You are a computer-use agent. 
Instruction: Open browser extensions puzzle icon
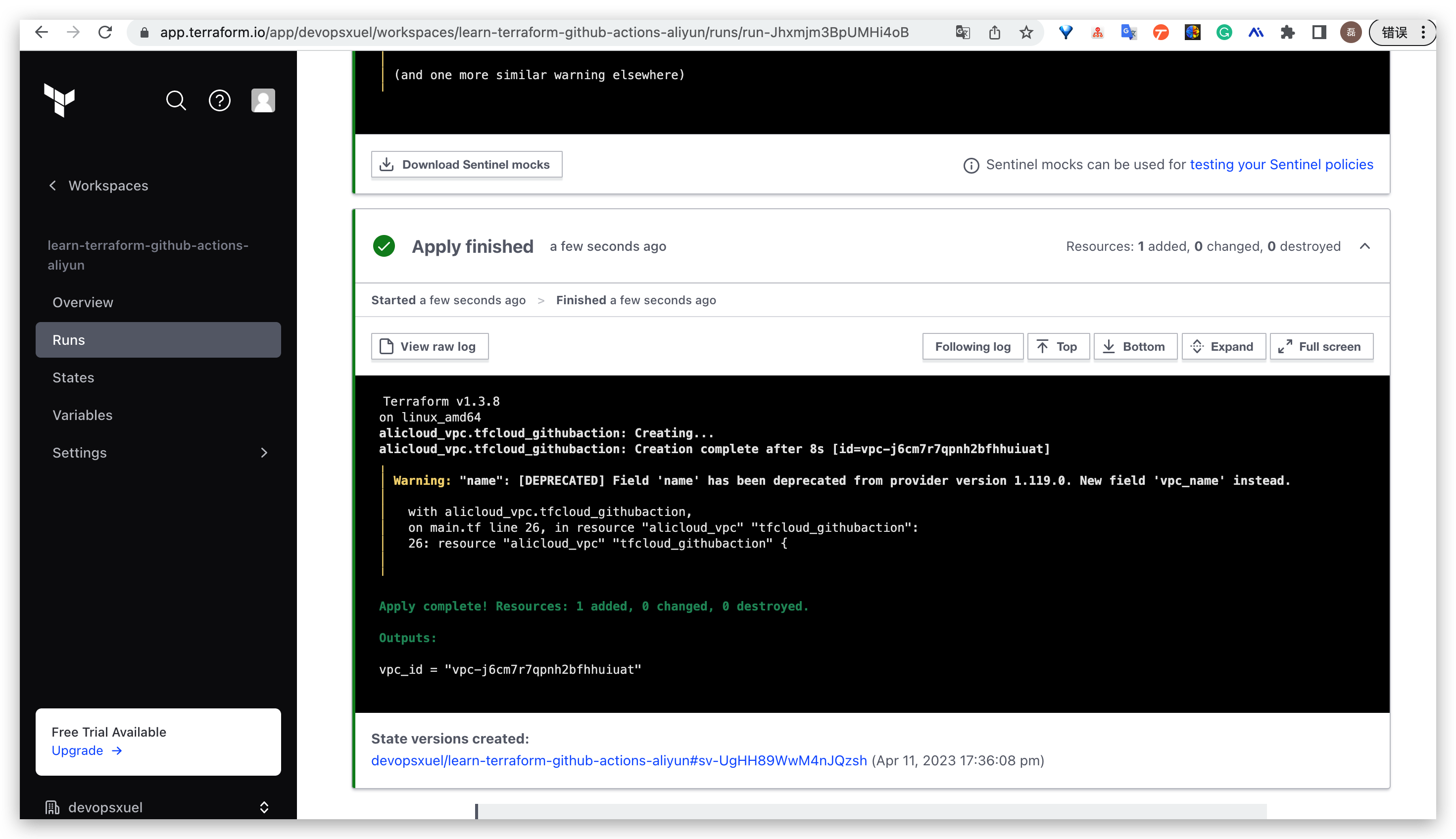tap(1287, 32)
